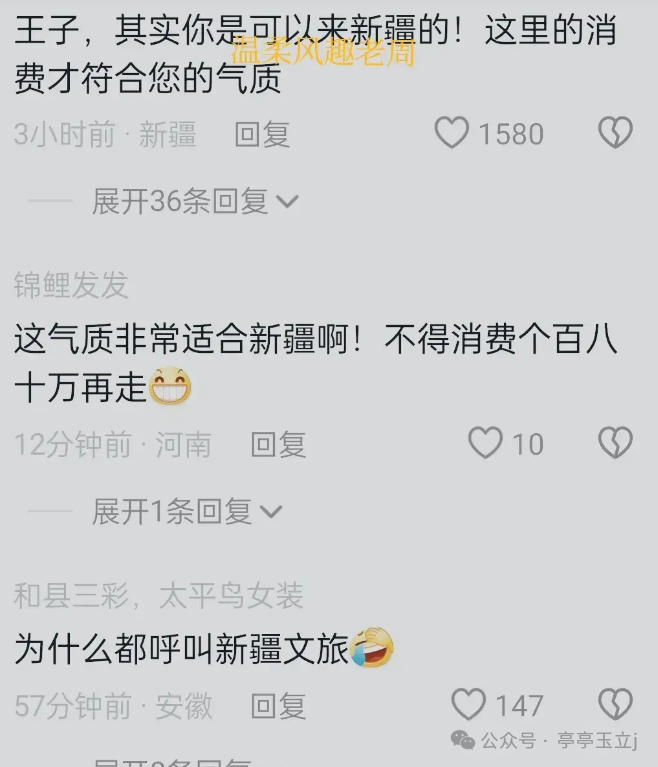Like the 147-likes comment from 安徽
The height and width of the screenshot is (767, 658).
(x=468, y=704)
